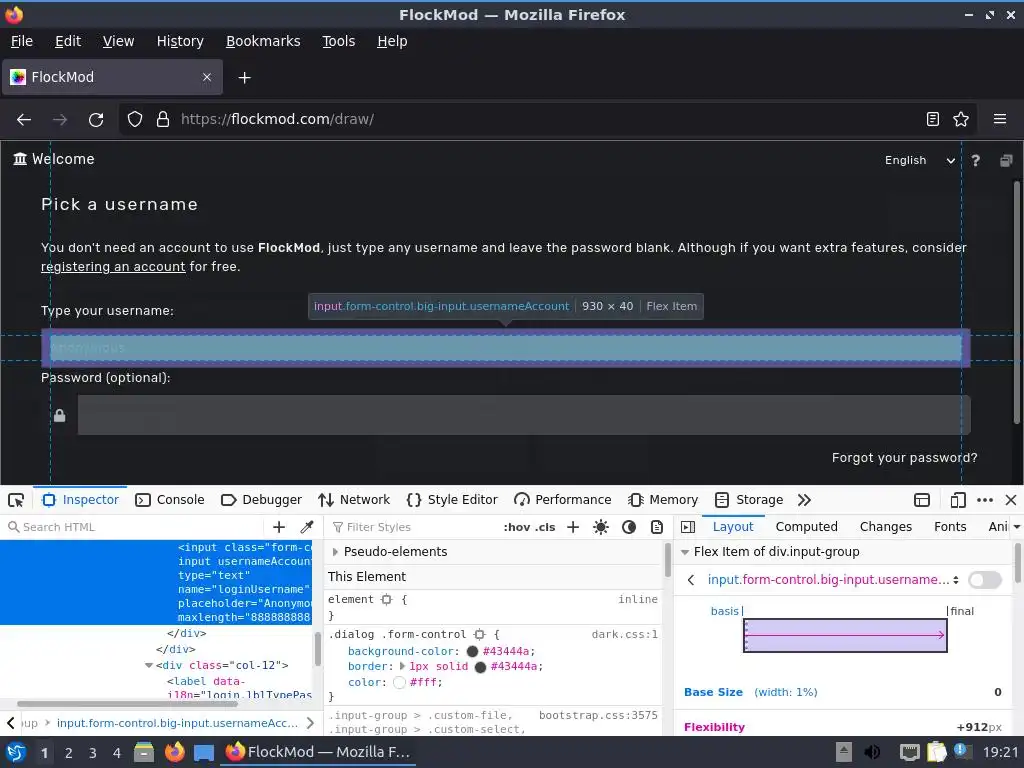Image resolution: width=1024 pixels, height=768 pixels.
Task: Click the password input field
Action: point(524,415)
